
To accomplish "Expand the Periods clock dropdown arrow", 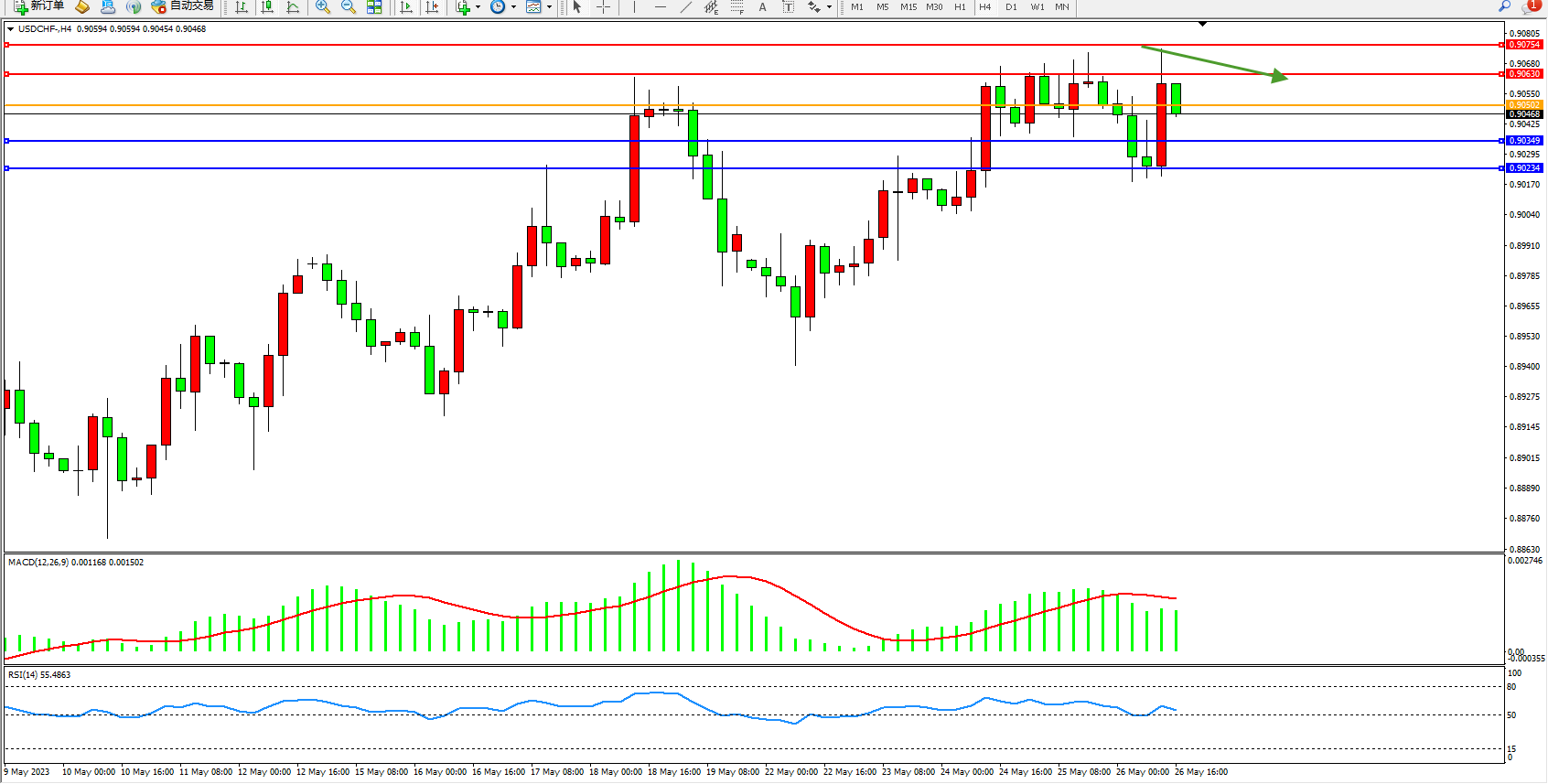I will (x=513, y=7).
